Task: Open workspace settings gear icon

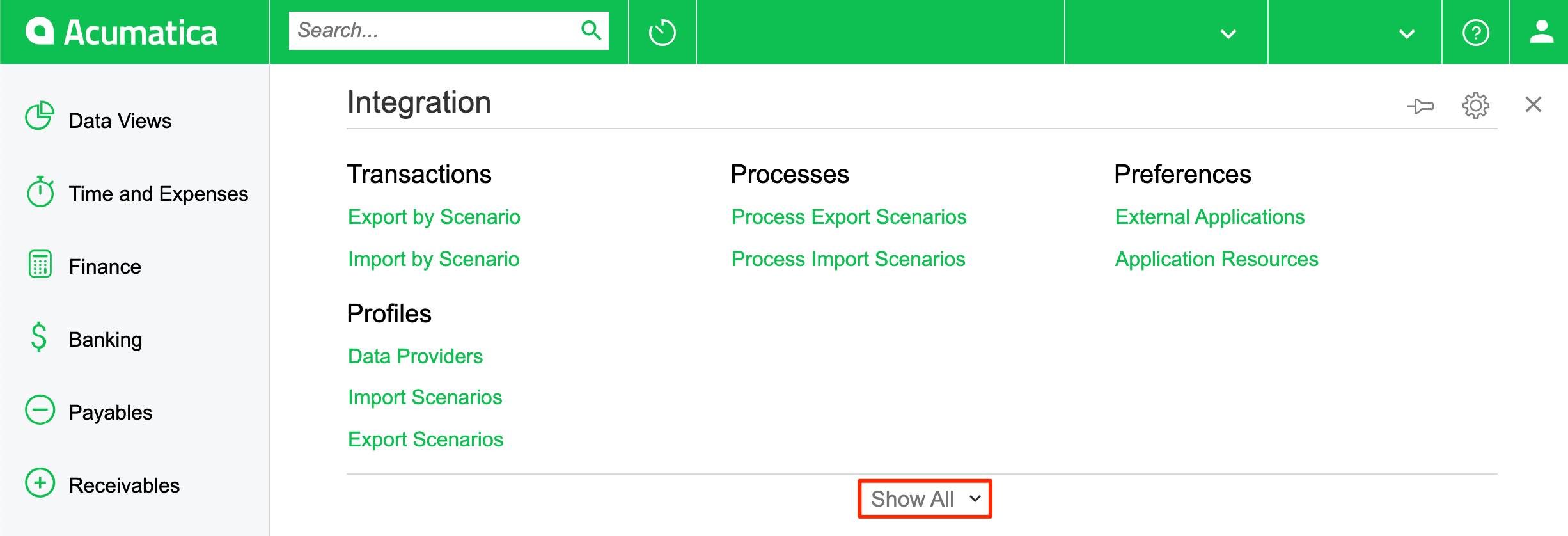Action: point(1476,106)
